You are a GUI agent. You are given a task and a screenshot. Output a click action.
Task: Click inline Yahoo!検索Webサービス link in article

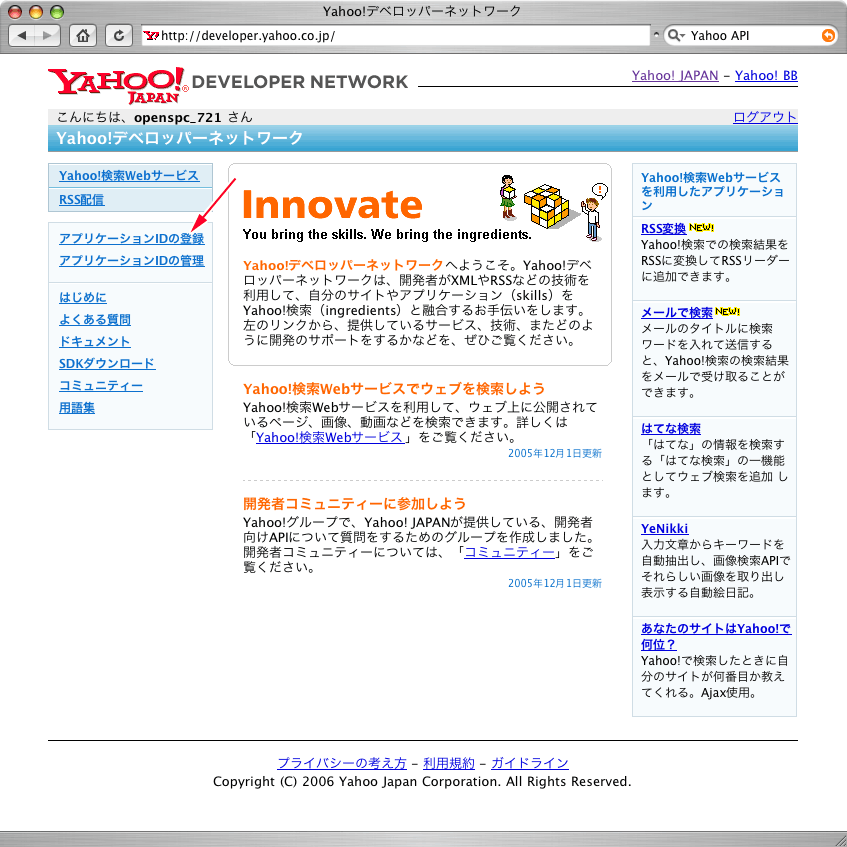(330, 438)
